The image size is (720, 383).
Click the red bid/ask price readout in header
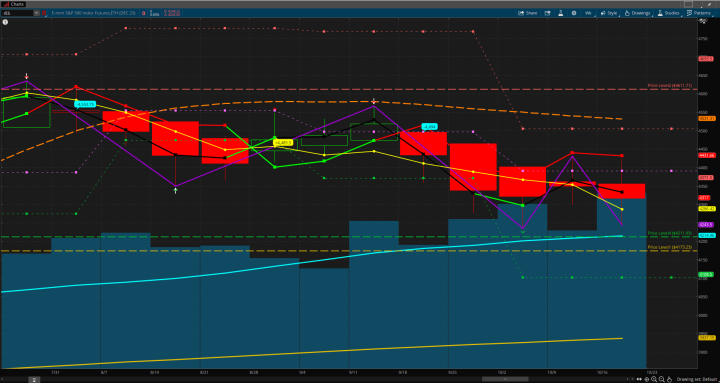click(x=173, y=13)
